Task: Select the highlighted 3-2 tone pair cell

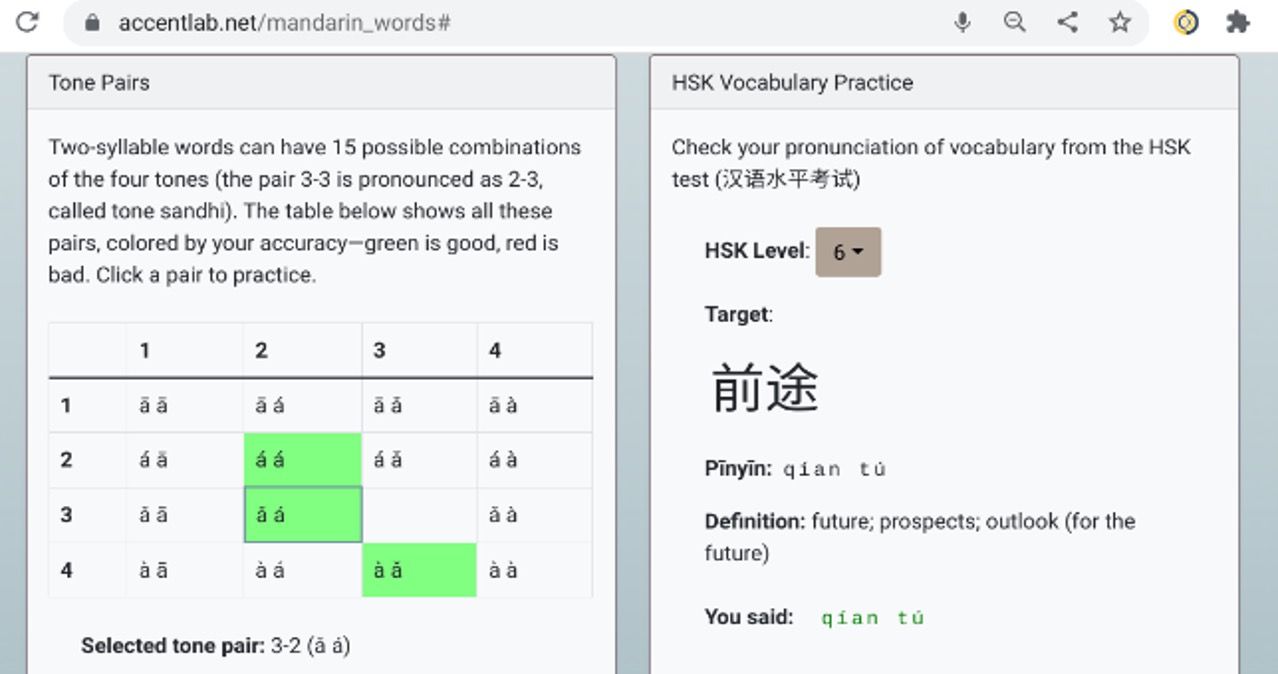Action: coord(302,515)
